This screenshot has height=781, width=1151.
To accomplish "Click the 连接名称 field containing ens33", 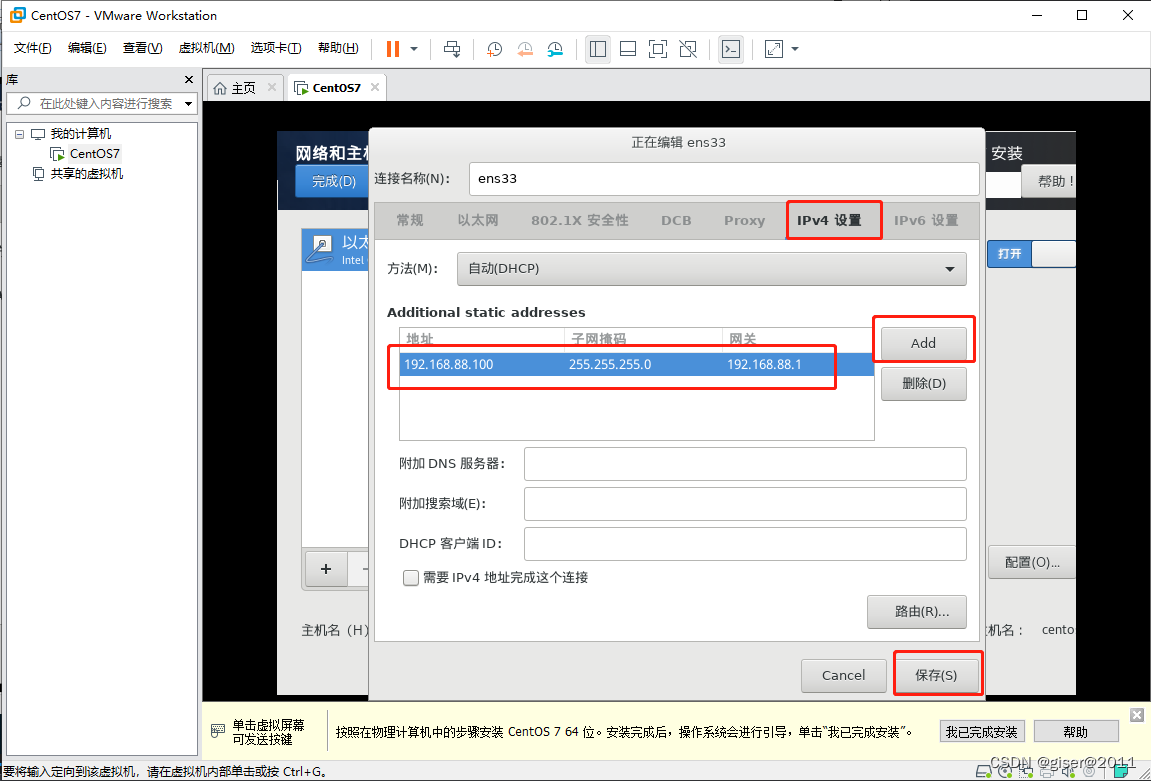I will (x=724, y=178).
